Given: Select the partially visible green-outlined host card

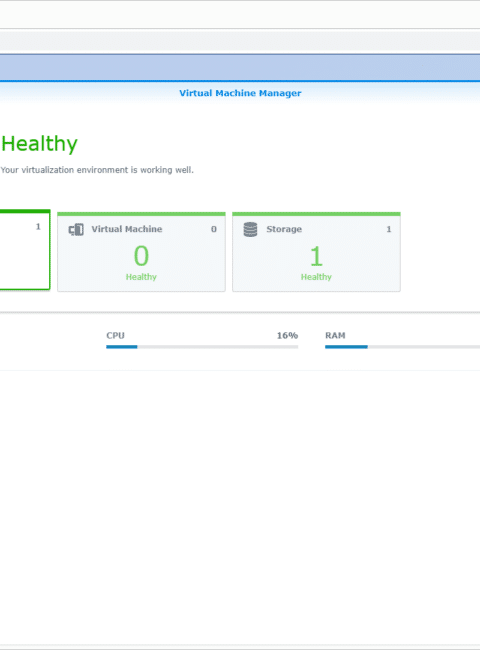Looking at the screenshot, I should 25,250.
